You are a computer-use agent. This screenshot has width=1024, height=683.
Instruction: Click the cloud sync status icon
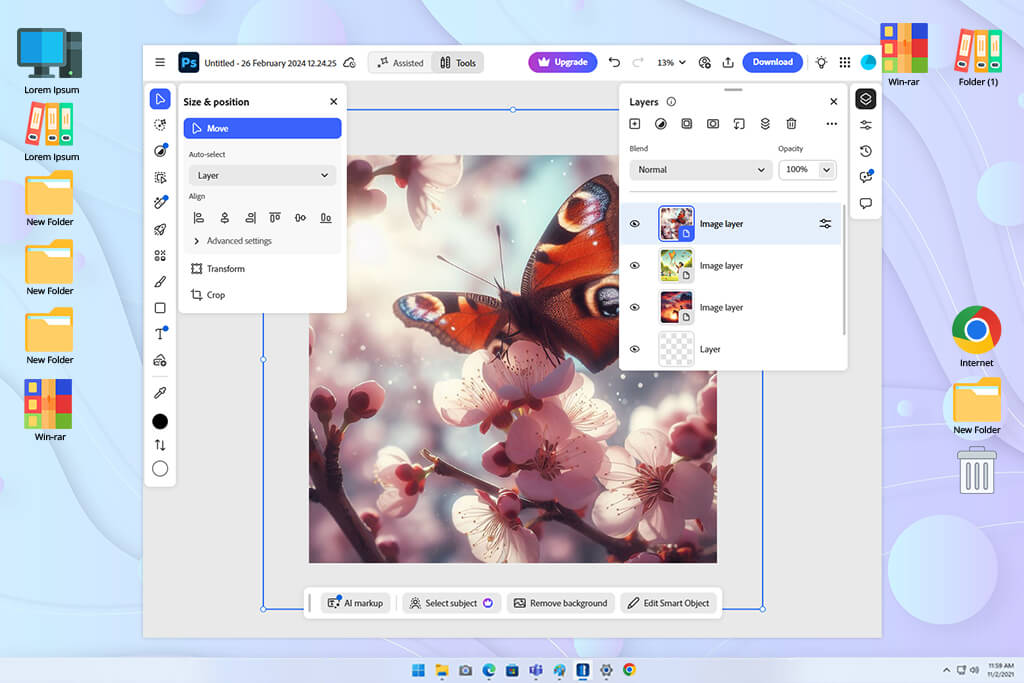[x=349, y=63]
